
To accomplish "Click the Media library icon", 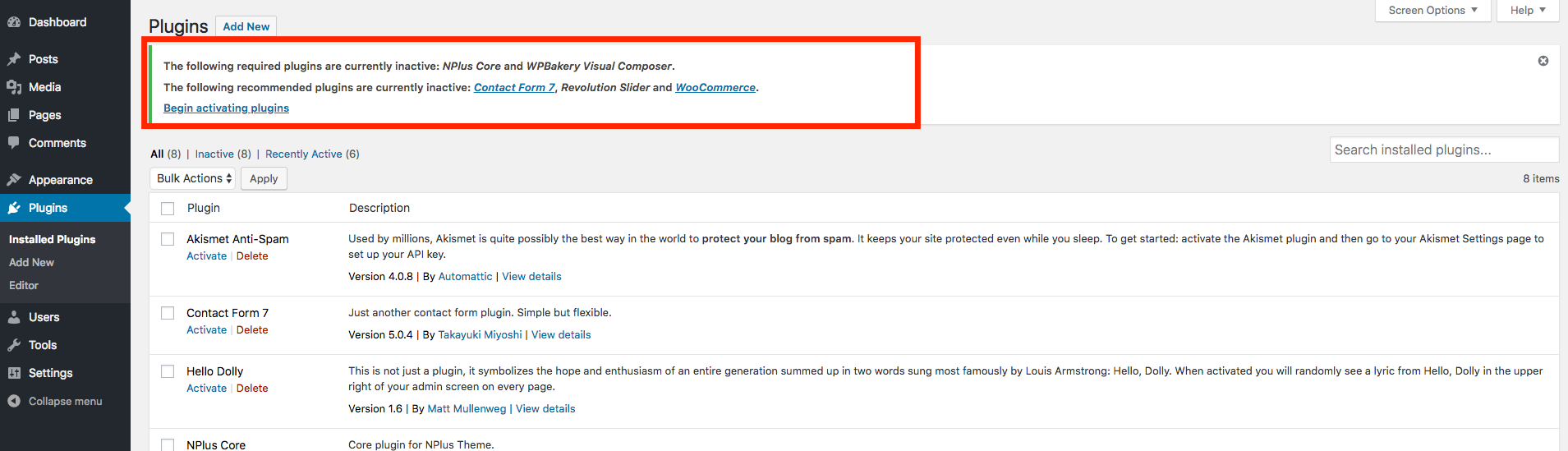I will pos(14,87).
